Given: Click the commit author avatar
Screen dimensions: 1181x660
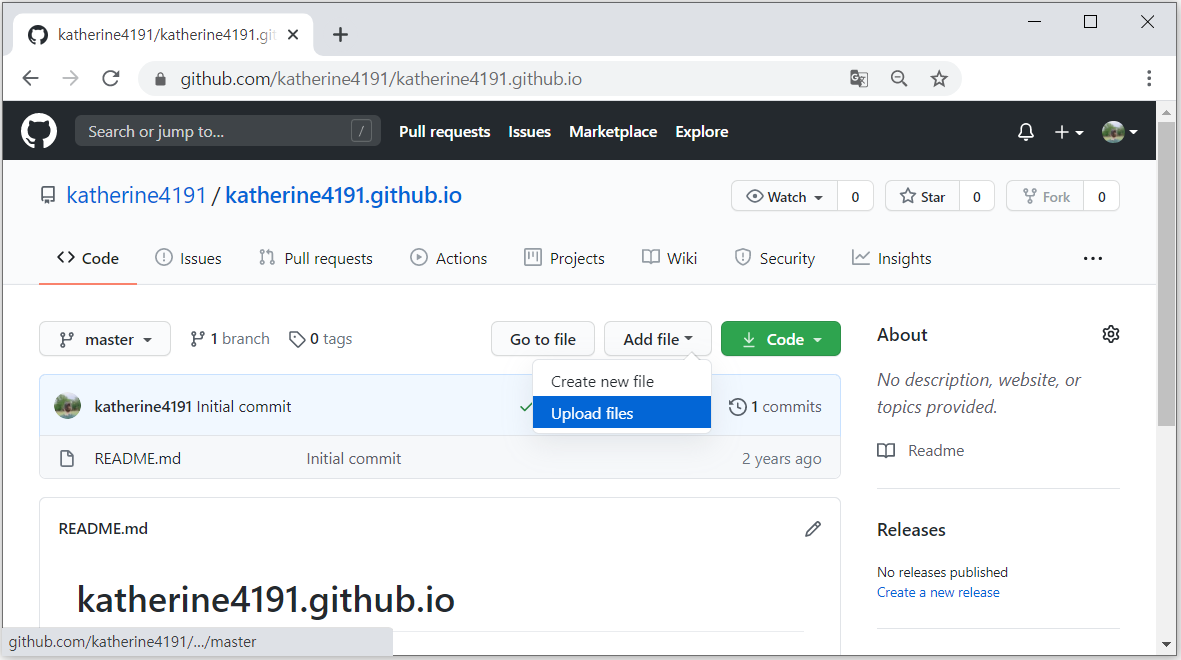Looking at the screenshot, I should pyautogui.click(x=68, y=406).
